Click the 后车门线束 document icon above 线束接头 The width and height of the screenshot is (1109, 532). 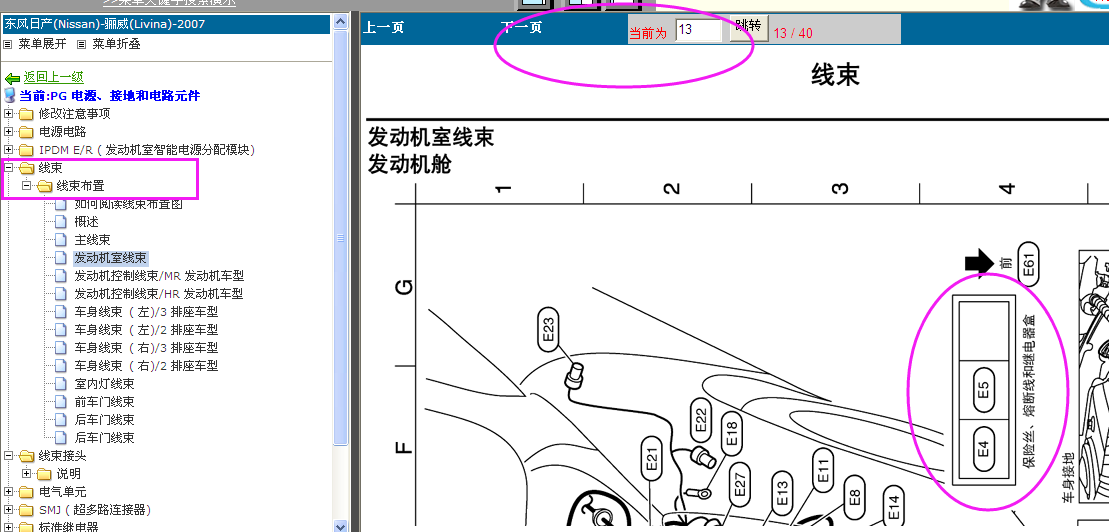click(x=60, y=438)
